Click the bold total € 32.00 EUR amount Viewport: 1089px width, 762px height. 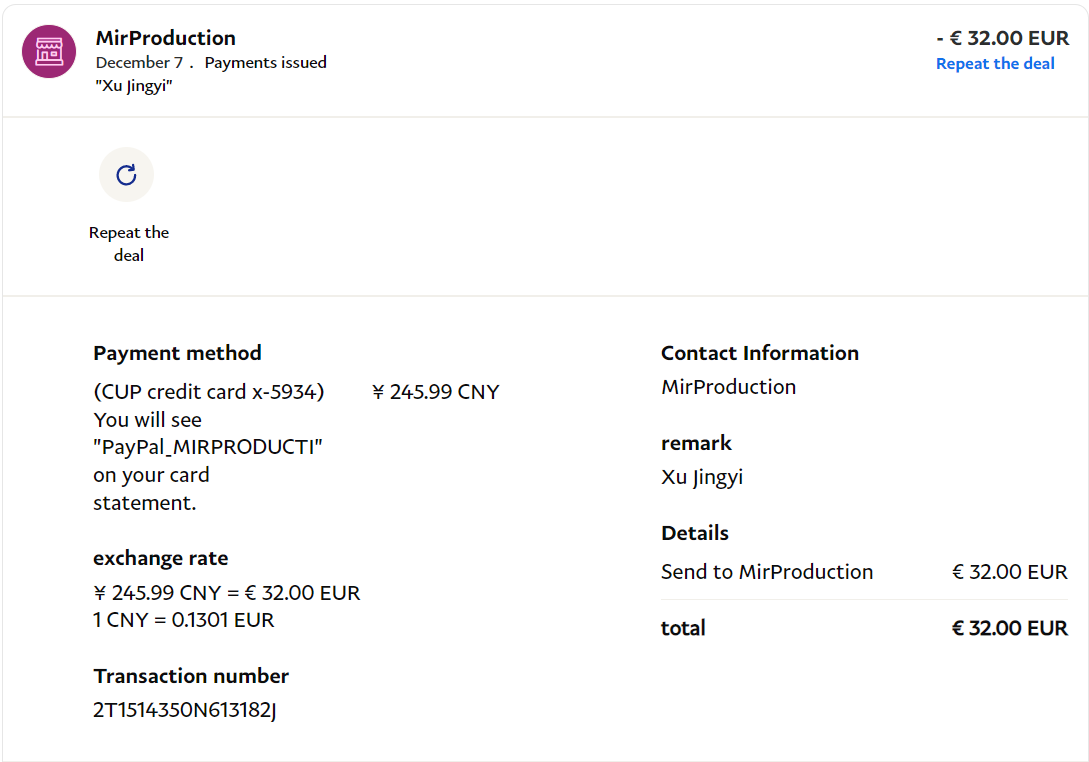(x=1009, y=628)
